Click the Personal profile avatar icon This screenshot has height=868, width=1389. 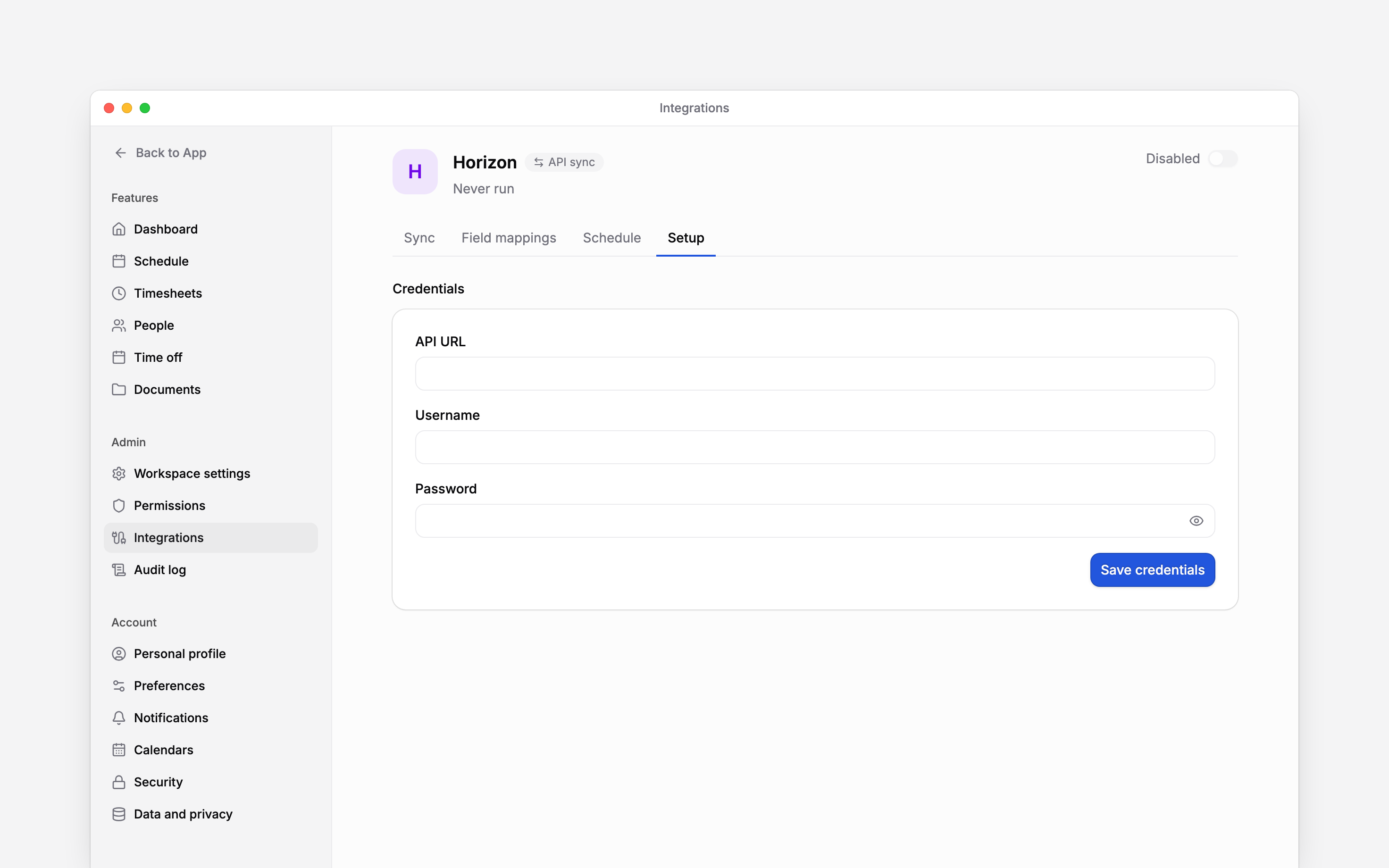click(119, 654)
